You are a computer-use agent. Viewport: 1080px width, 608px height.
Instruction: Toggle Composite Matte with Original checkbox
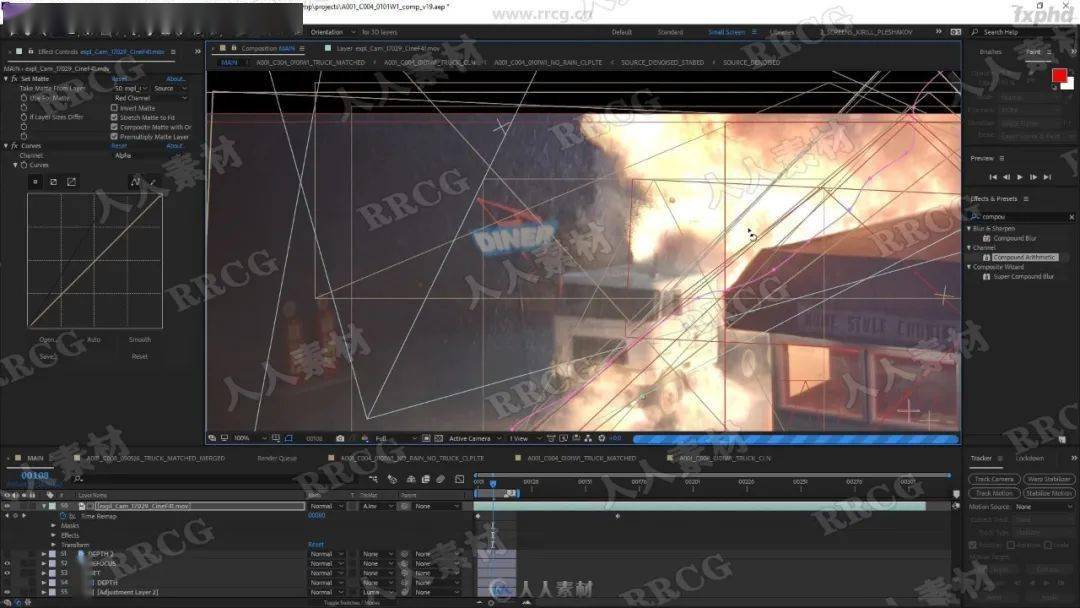[114, 127]
